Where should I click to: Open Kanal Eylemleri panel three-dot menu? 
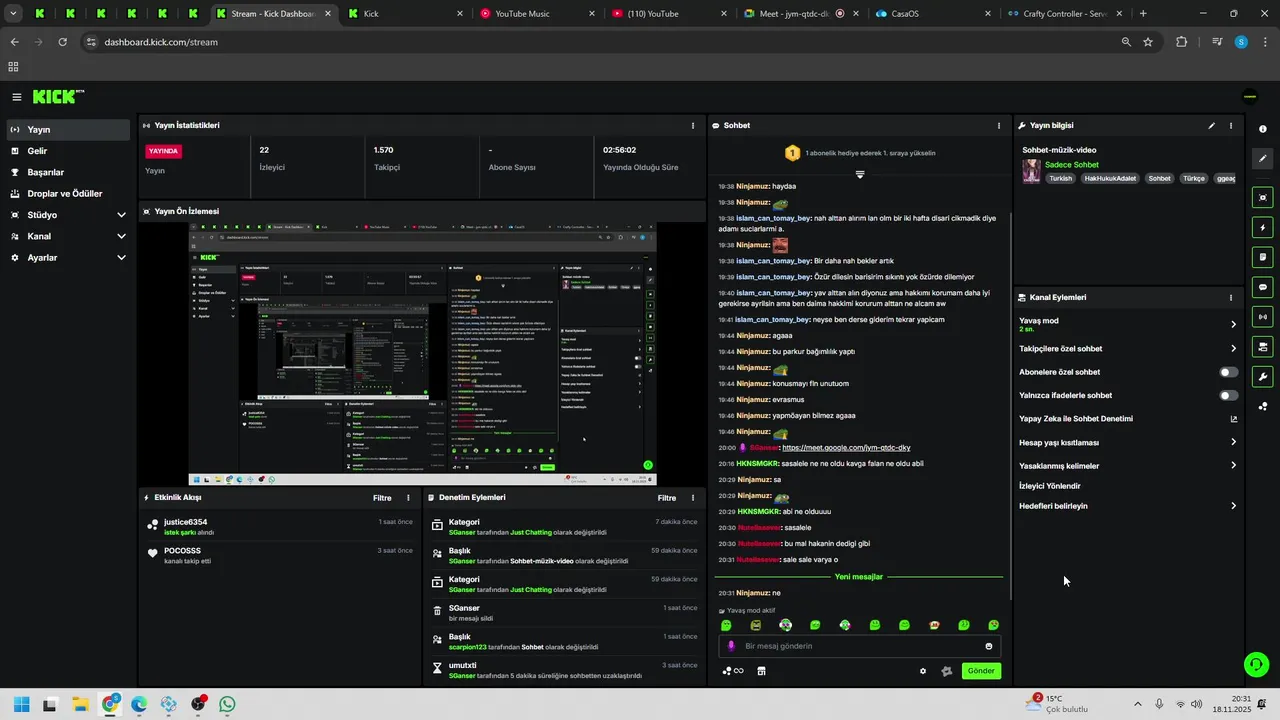point(1231,297)
